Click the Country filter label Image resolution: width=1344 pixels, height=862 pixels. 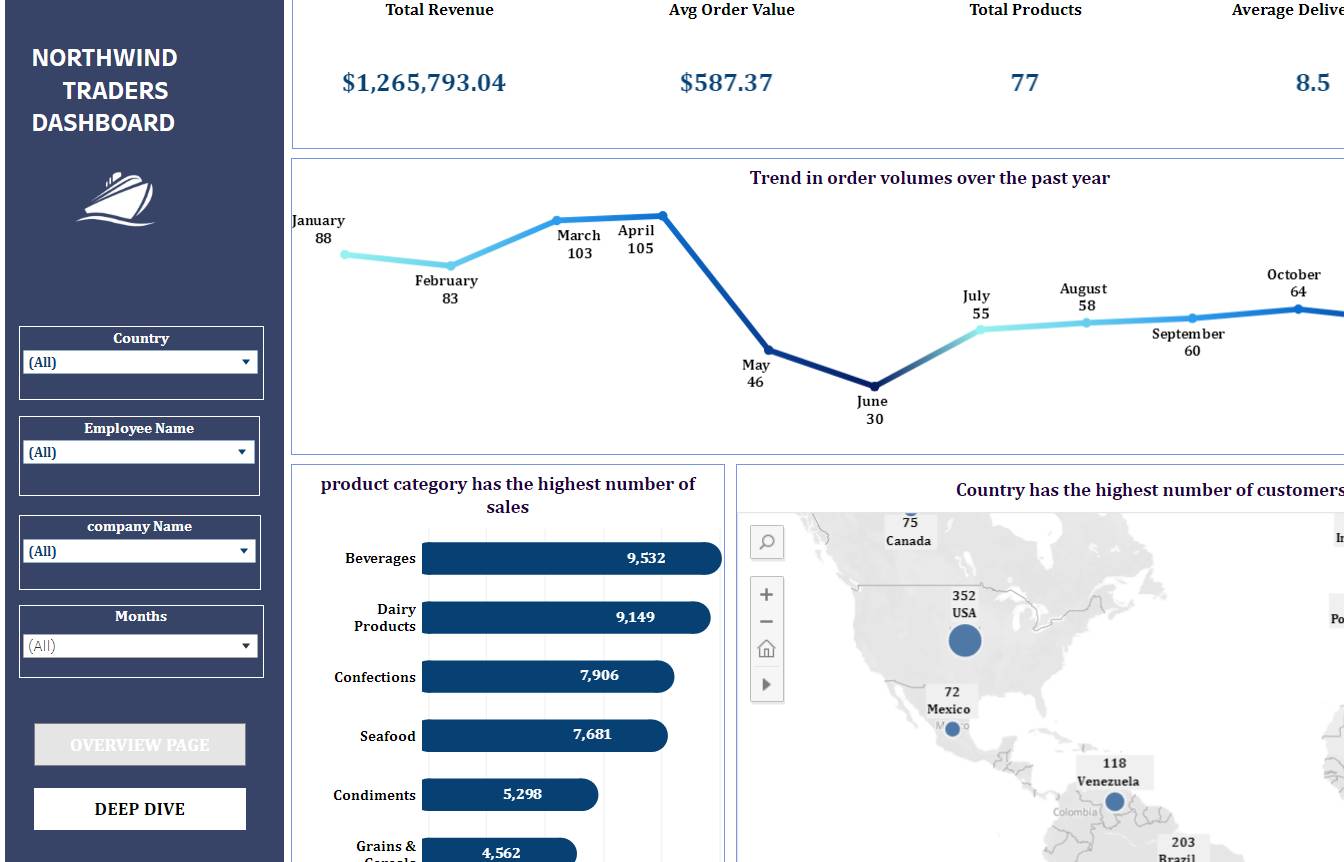pyautogui.click(x=141, y=338)
